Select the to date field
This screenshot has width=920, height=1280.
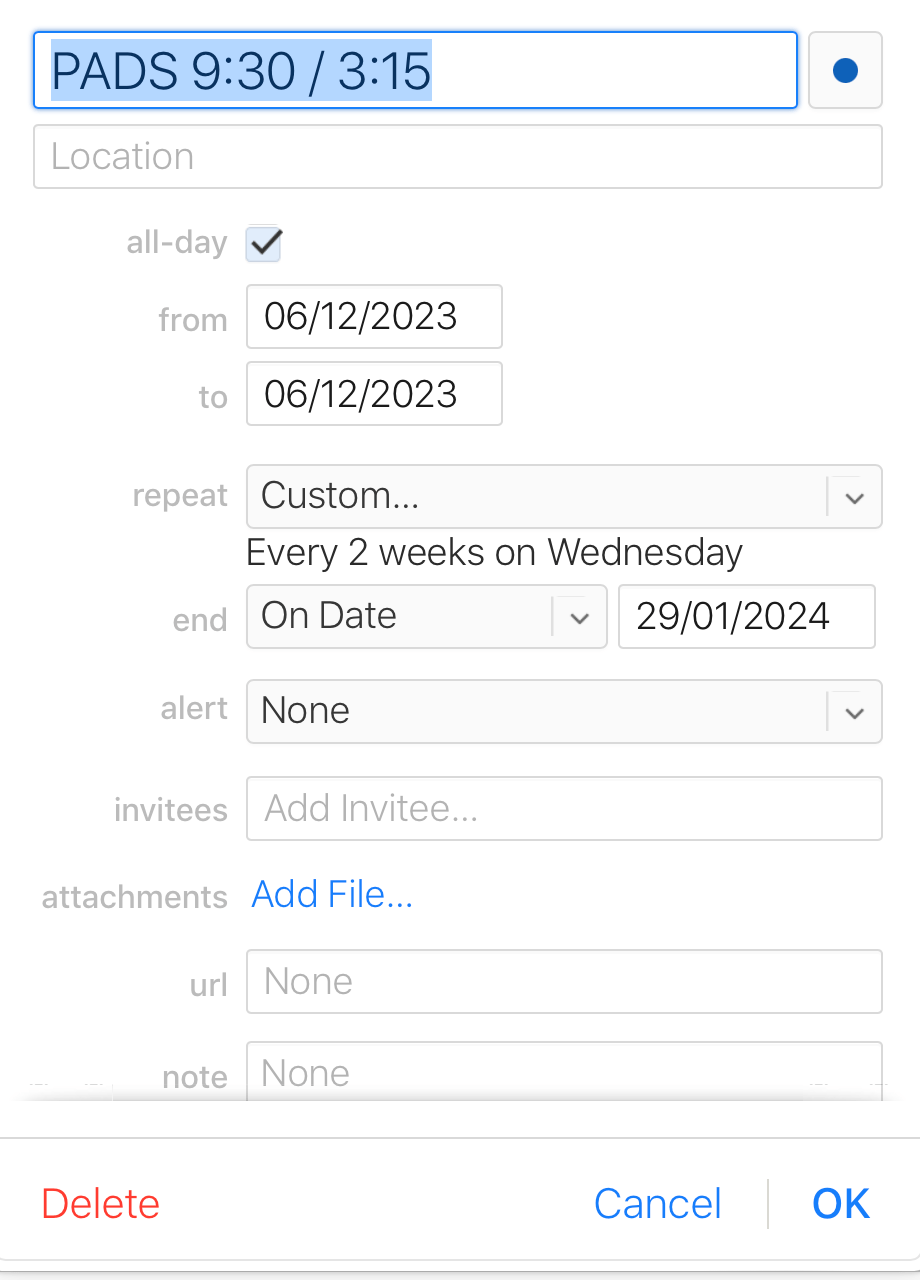[x=374, y=394]
